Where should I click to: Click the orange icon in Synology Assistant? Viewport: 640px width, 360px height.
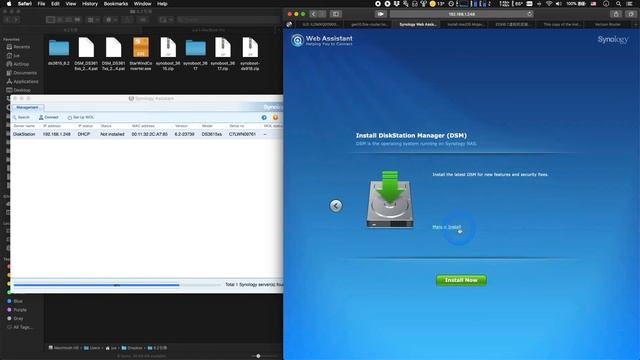[x=275, y=118]
